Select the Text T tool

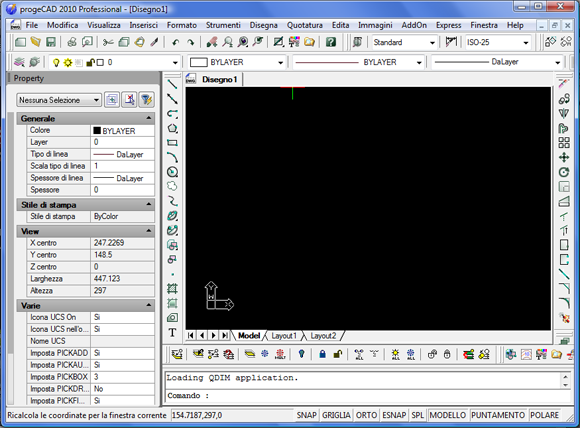pyautogui.click(x=172, y=333)
